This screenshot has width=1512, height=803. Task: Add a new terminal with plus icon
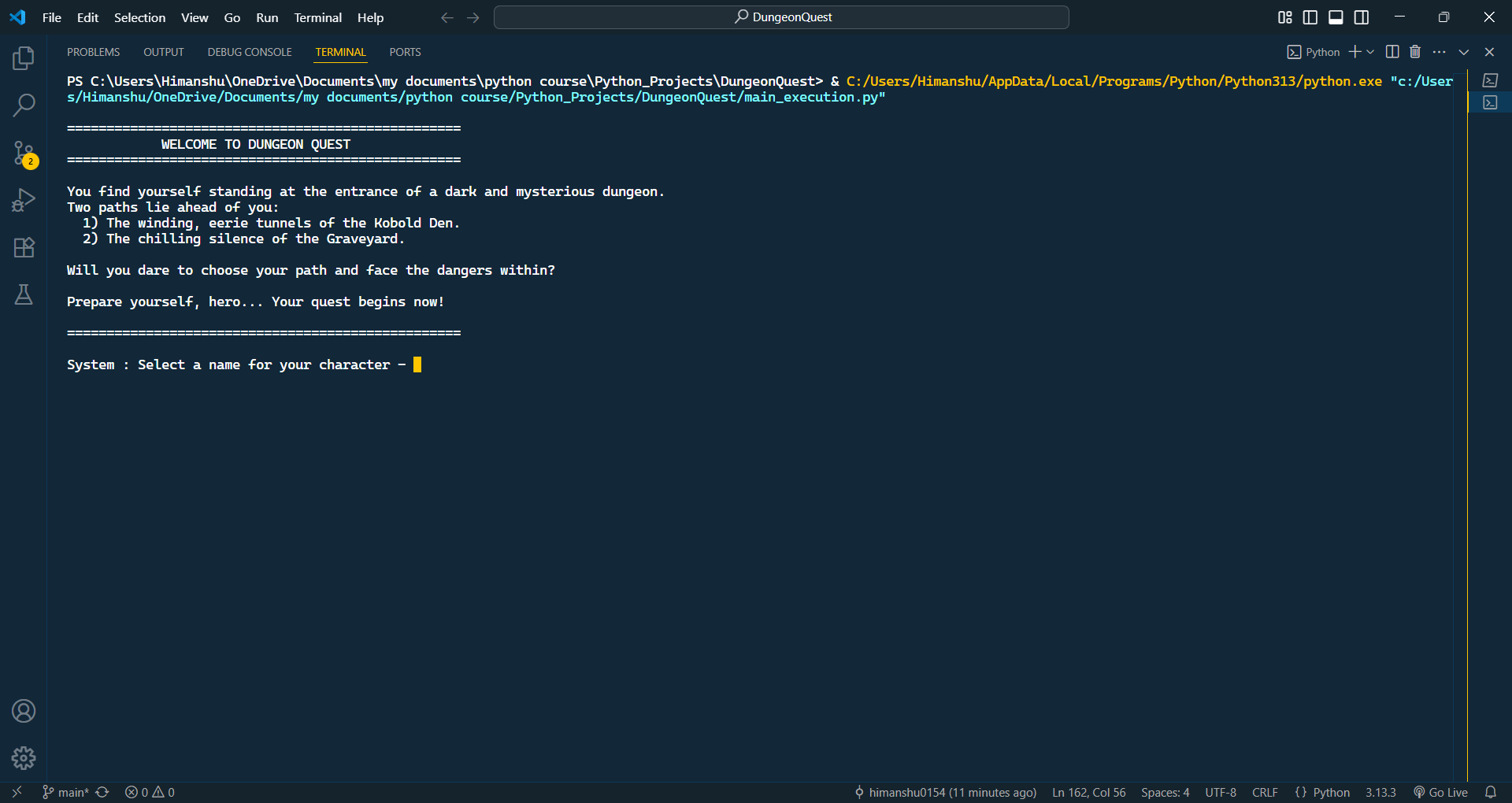(1354, 52)
